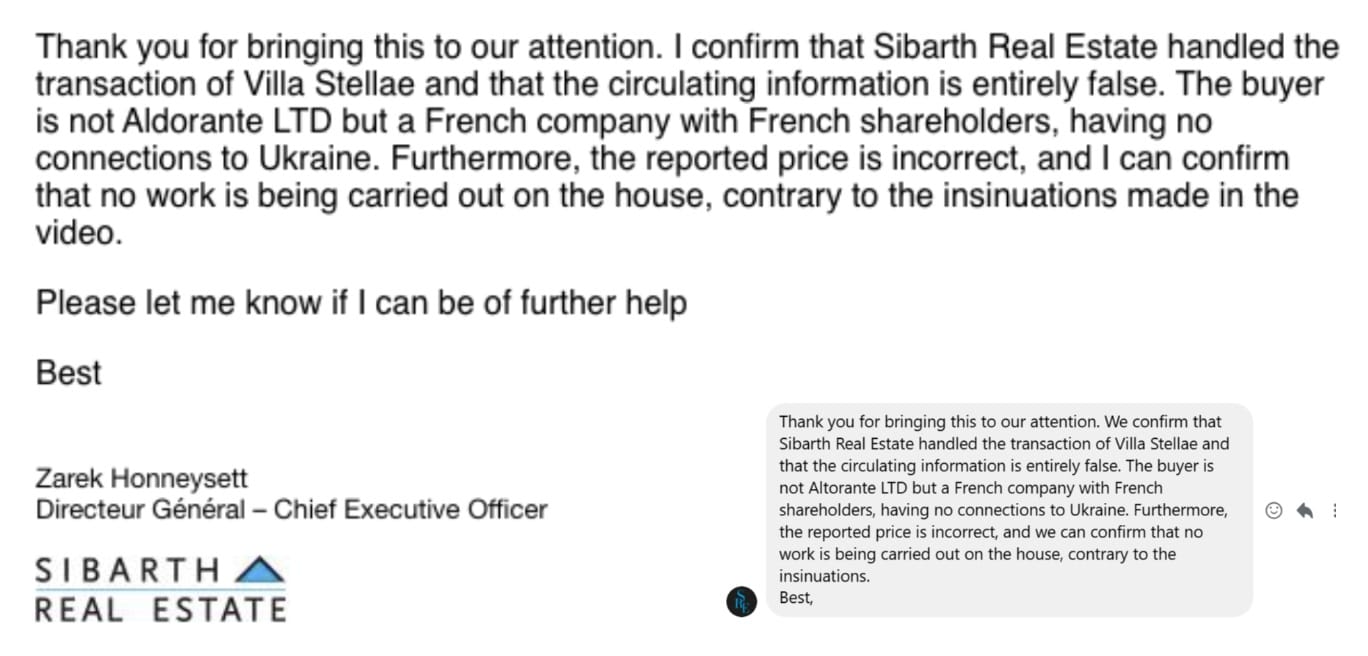Click the REAL ESTATE text in the logo
The image size is (1368, 656).
pos(161,609)
